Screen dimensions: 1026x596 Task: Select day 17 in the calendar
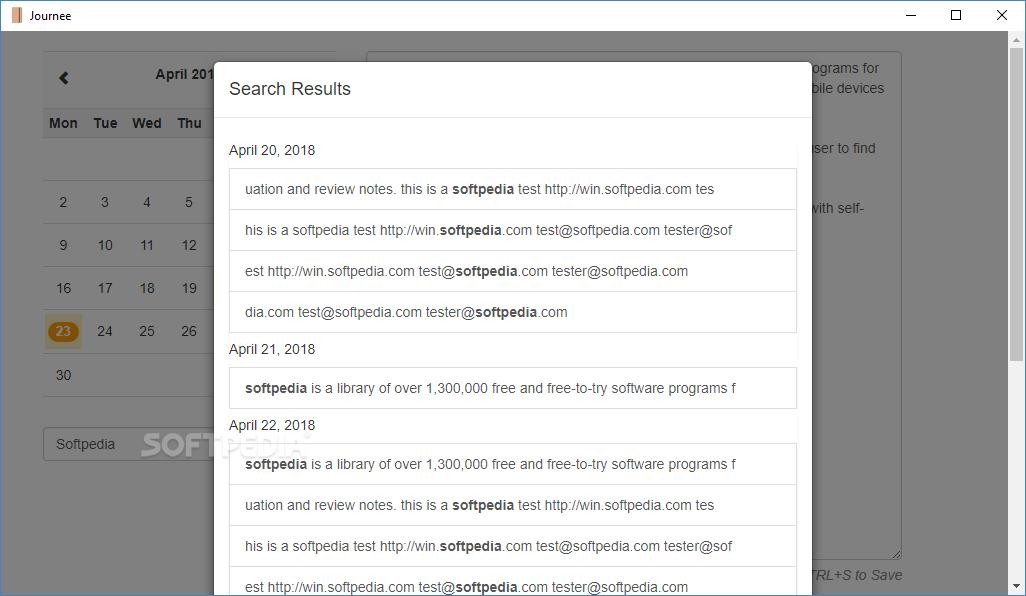pyautogui.click(x=105, y=289)
